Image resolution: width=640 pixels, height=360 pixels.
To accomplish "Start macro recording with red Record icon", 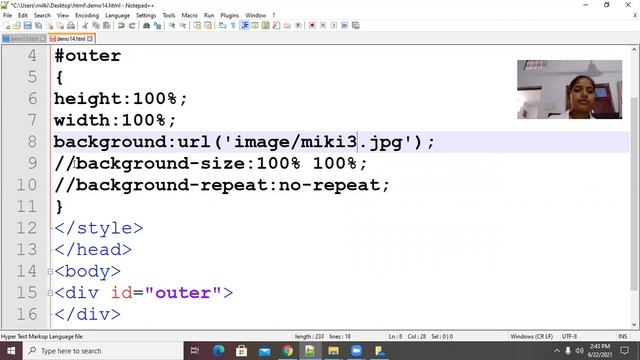I will pos(312,25).
